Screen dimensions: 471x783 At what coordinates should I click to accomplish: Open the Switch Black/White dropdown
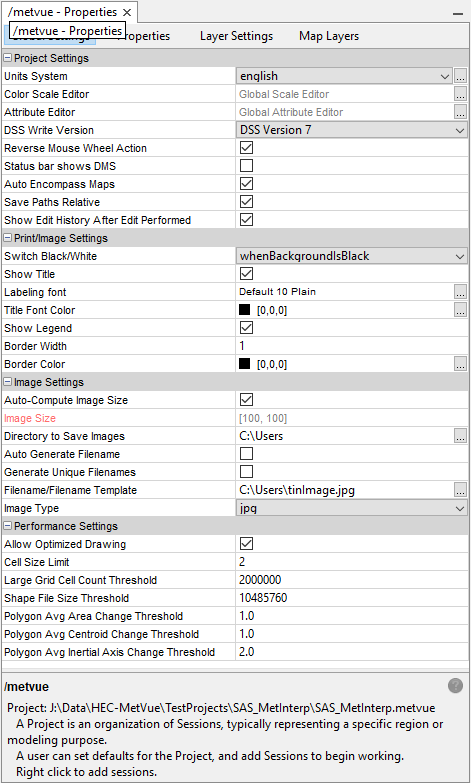click(x=352, y=256)
